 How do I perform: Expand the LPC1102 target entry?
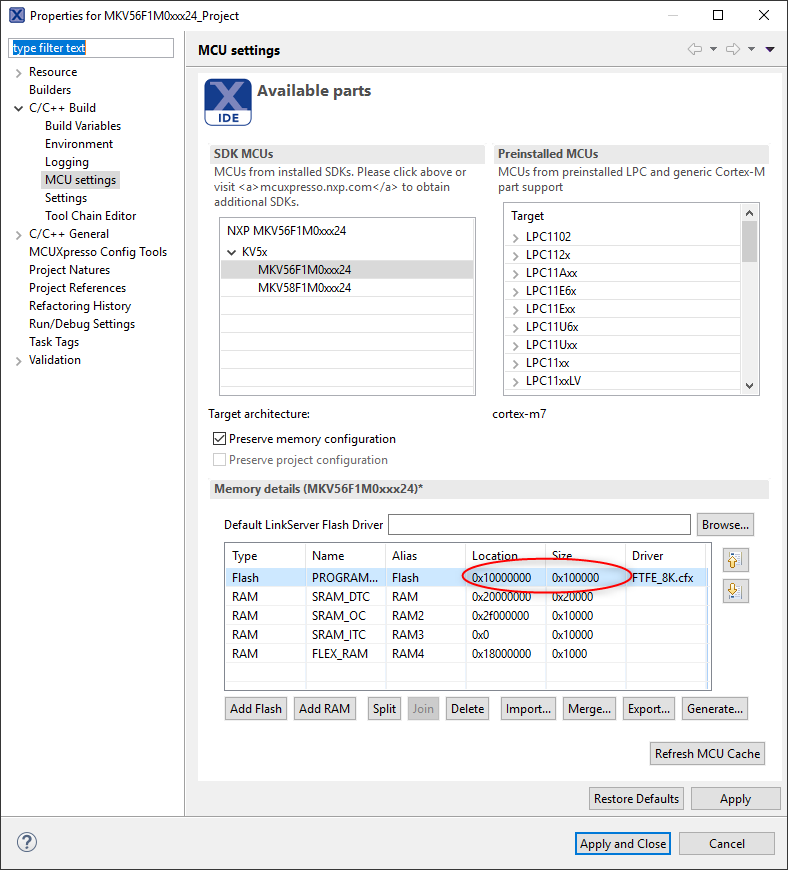pos(516,237)
